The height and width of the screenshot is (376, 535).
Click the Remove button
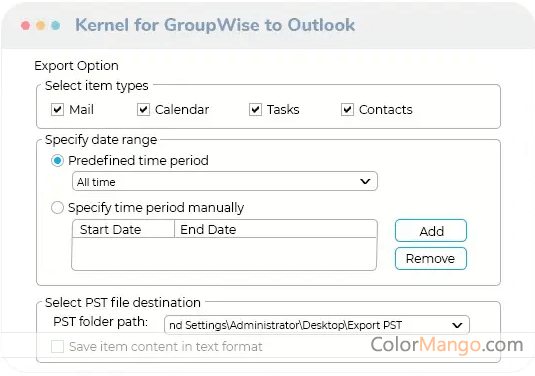pos(431,258)
